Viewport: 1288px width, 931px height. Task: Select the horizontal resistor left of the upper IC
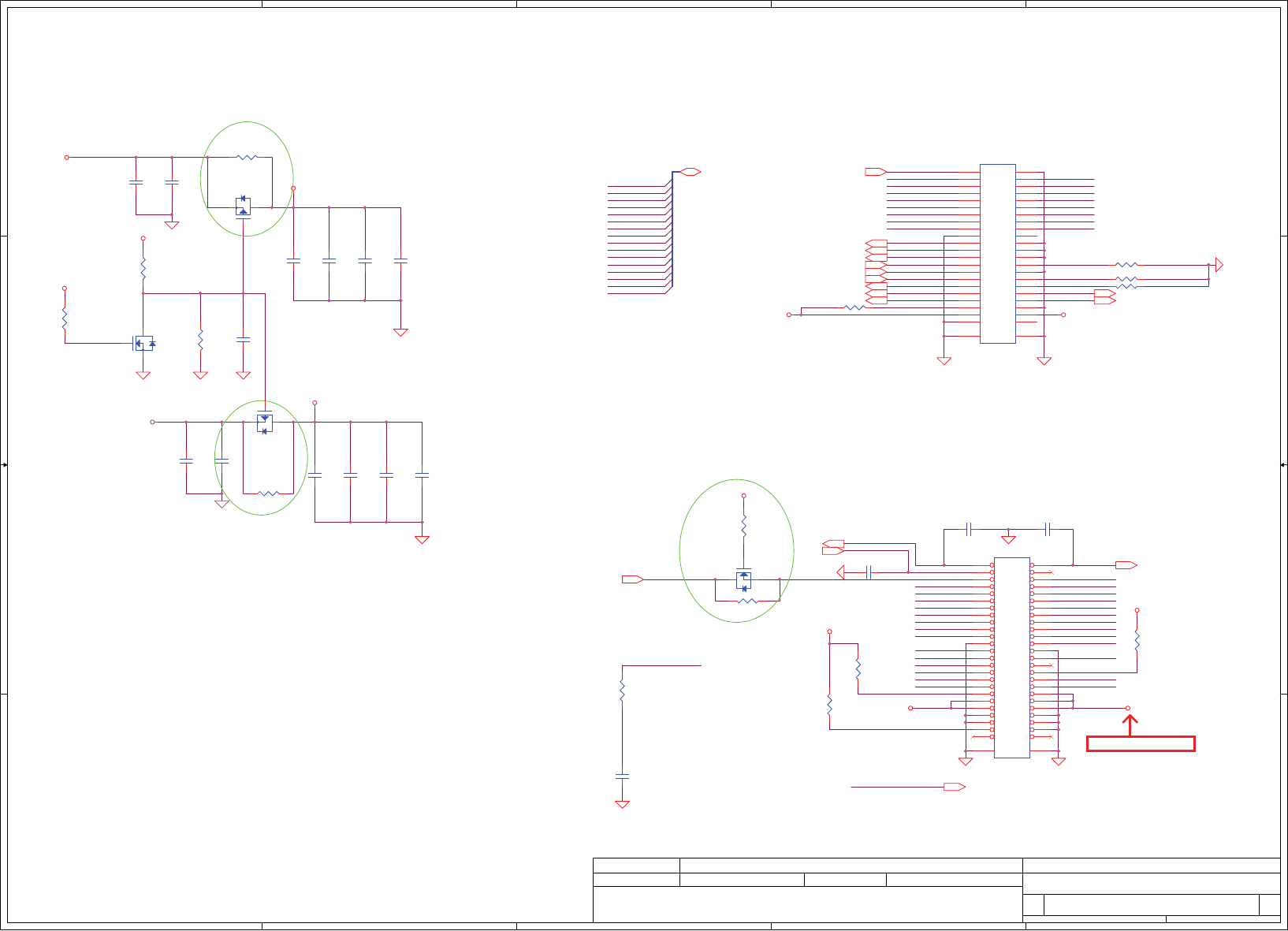pyautogui.click(x=854, y=307)
